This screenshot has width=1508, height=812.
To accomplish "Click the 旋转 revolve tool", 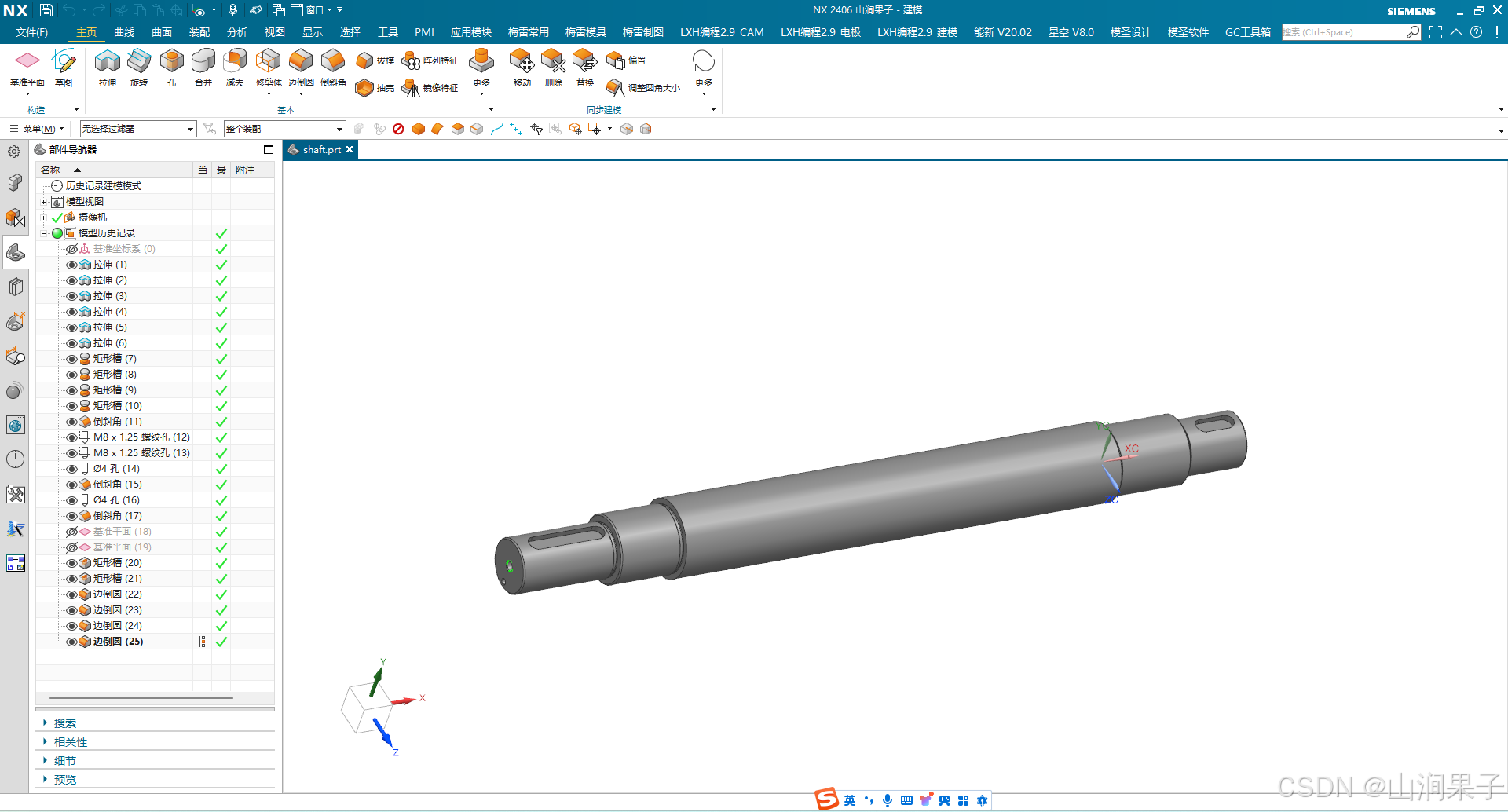I will coord(139,68).
